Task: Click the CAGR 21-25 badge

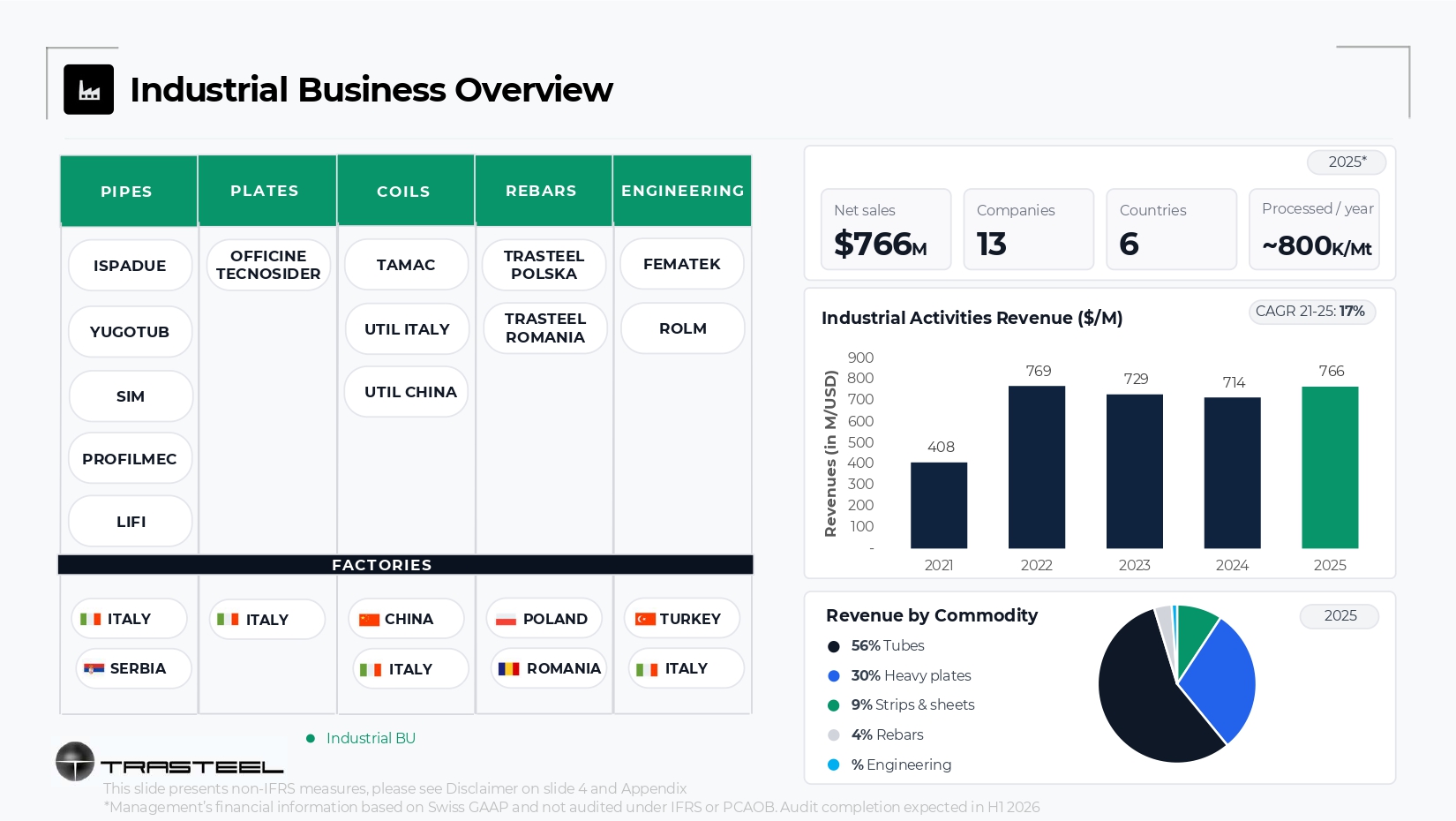Action: [1311, 312]
